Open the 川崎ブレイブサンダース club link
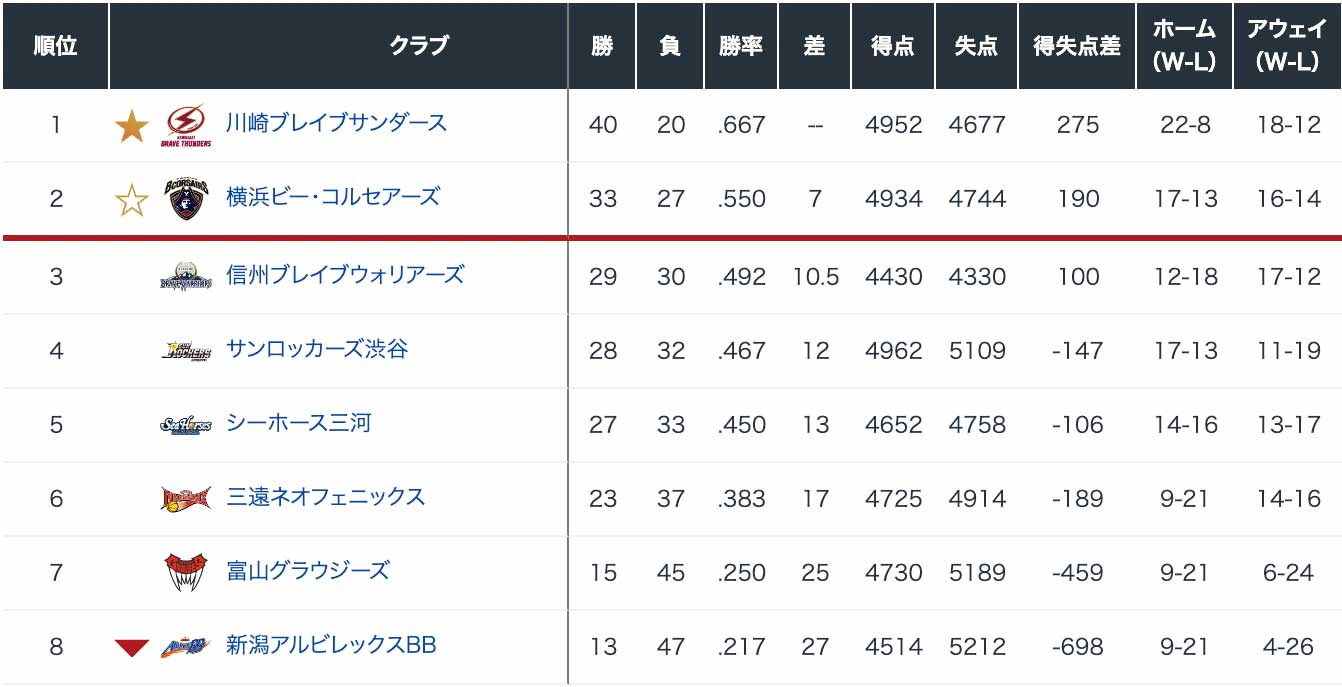 337,123
